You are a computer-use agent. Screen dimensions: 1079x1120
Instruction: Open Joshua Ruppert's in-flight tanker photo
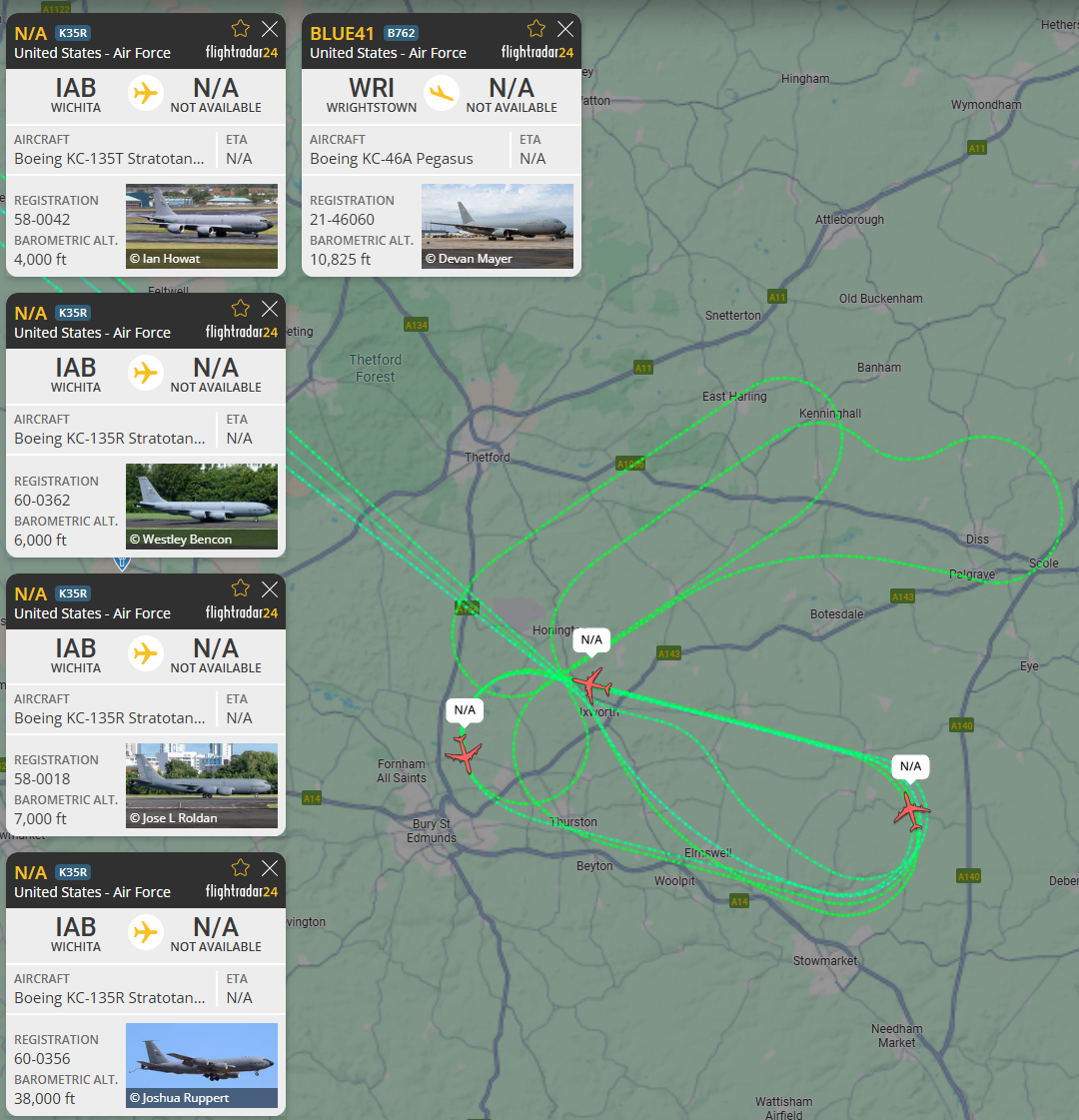[x=202, y=1066]
